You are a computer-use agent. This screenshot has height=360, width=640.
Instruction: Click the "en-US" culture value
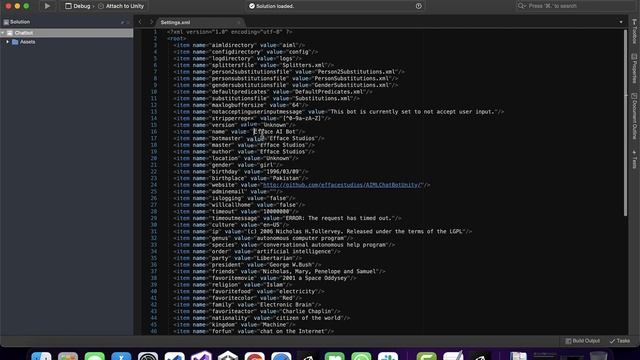tap(271, 224)
